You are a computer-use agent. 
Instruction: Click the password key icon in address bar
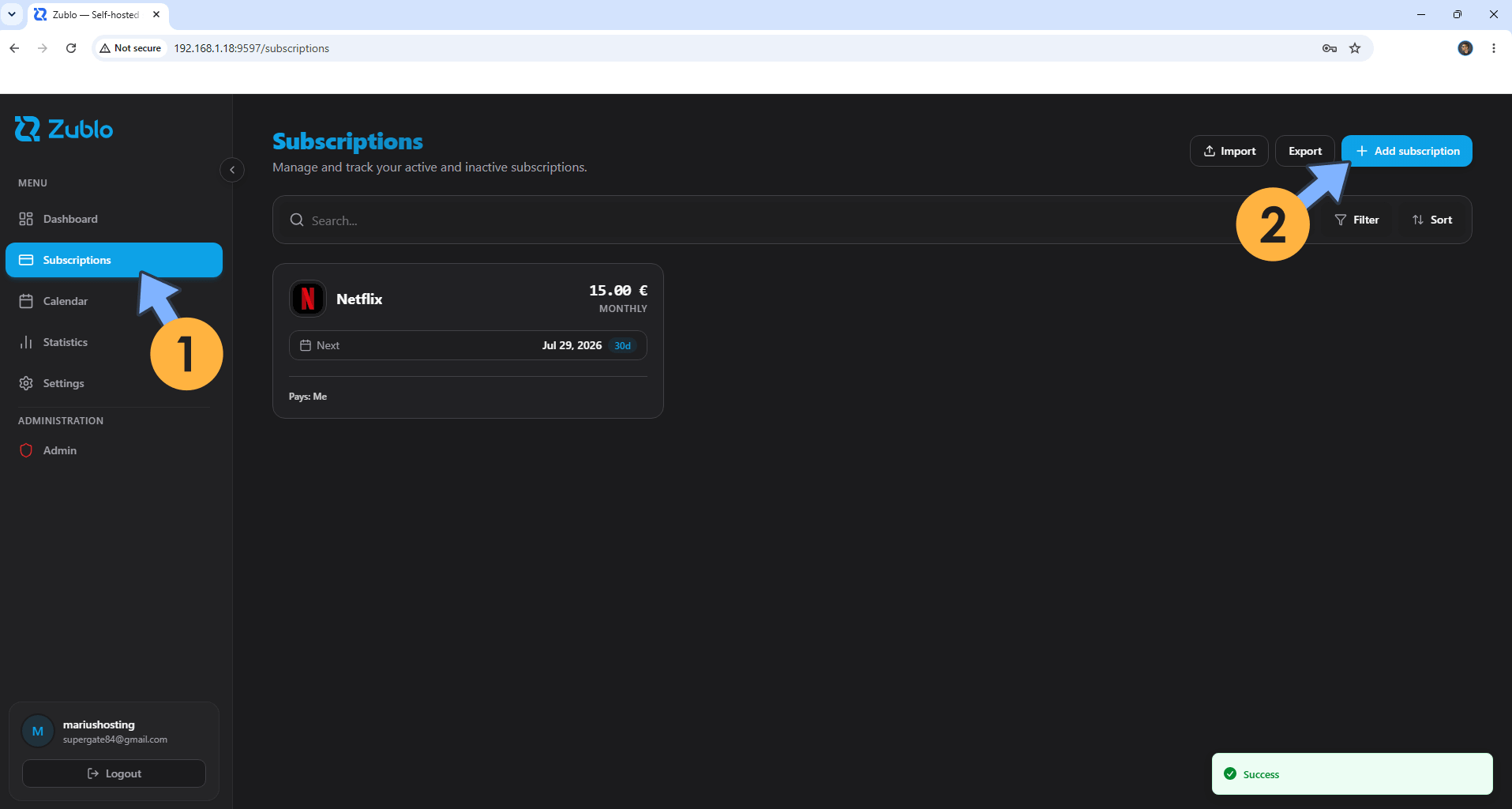tap(1330, 48)
